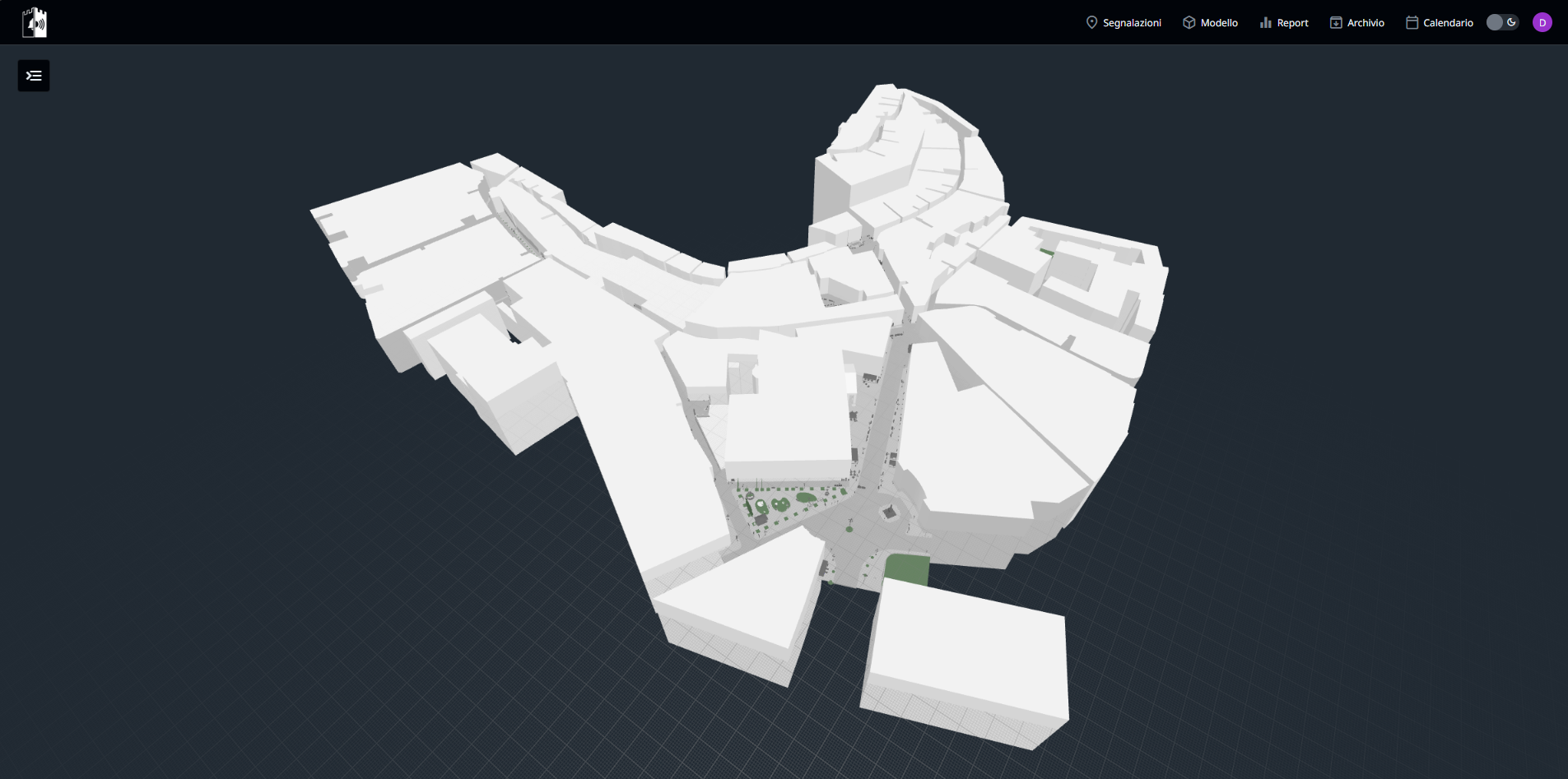The height and width of the screenshot is (779, 1568).
Task: Toggle the dark mode switch
Action: 1503,21
